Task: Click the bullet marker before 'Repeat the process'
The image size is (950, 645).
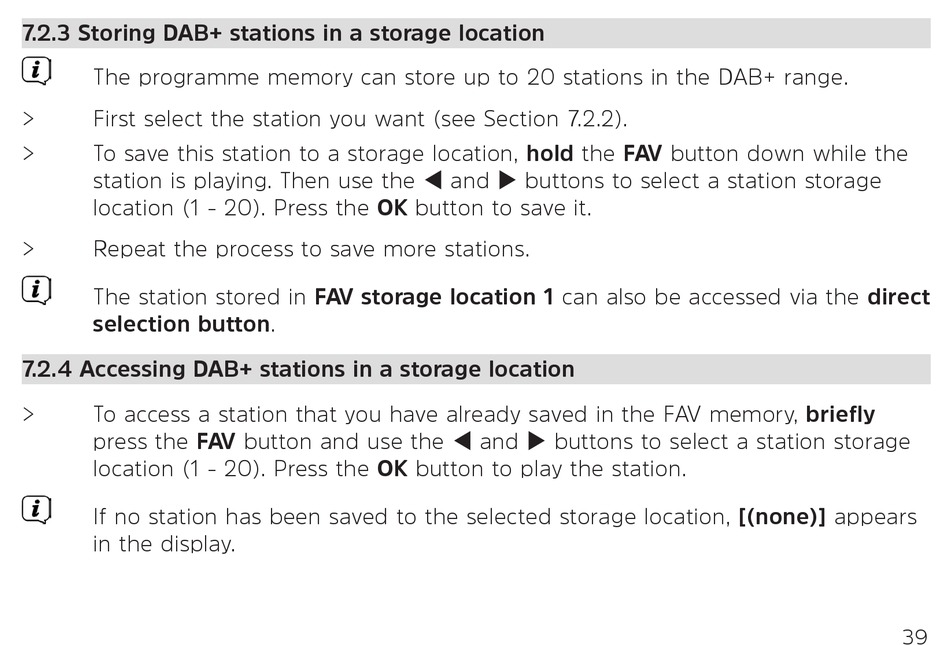Action: click(x=28, y=249)
